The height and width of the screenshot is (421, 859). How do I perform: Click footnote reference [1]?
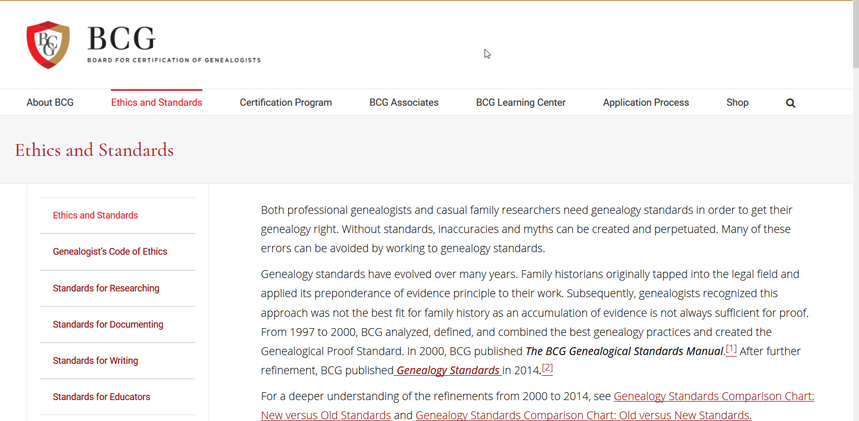point(731,350)
